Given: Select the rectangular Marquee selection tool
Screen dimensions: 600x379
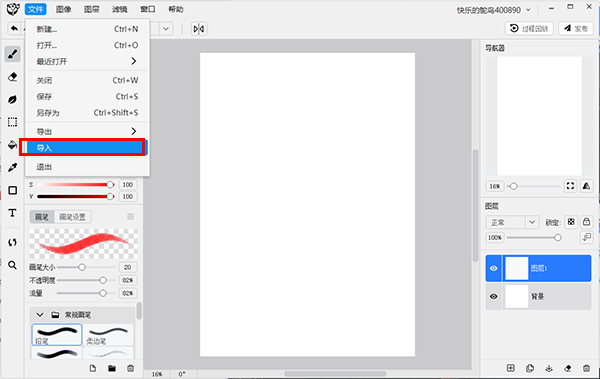Looking at the screenshot, I should [13, 122].
